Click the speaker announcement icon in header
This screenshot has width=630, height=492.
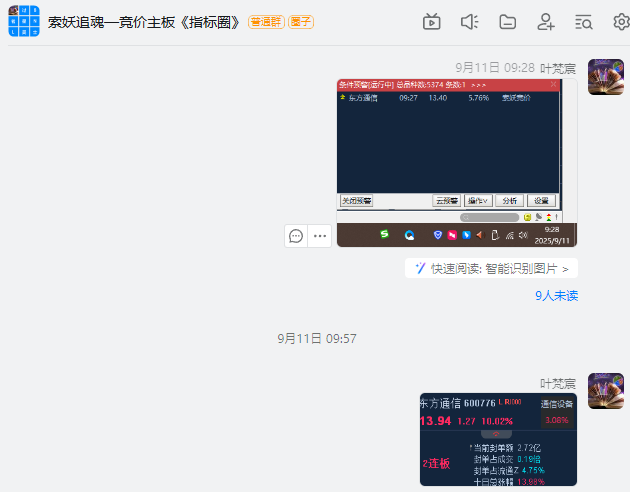click(x=469, y=22)
